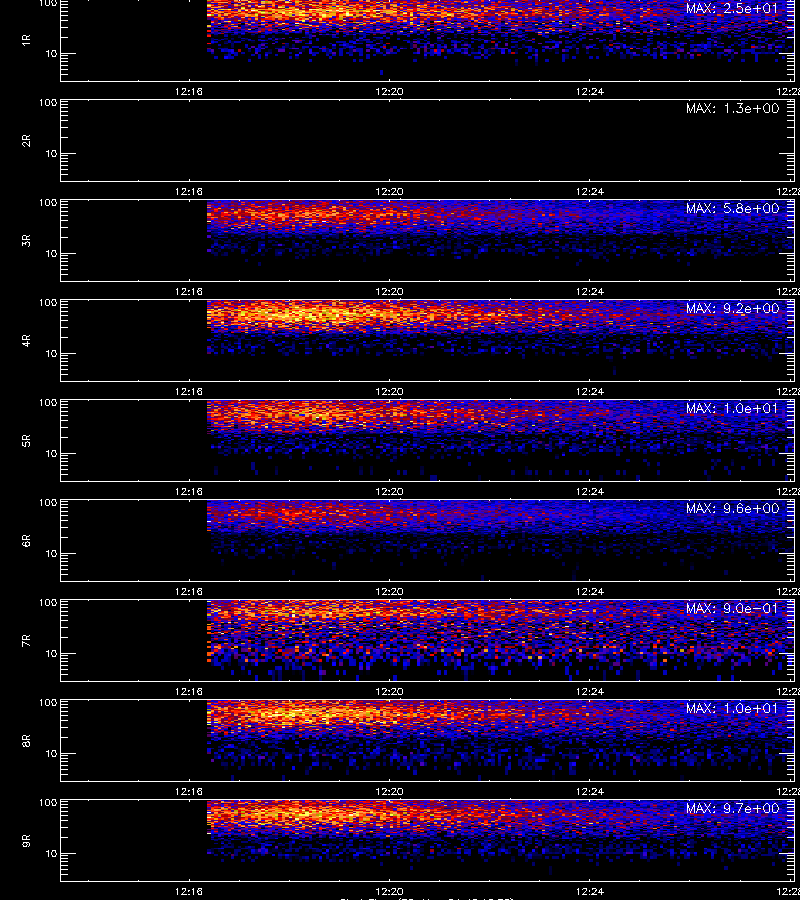Click the MAX: 1.0e+01 label in panel 8R
Image resolution: width=800 pixels, height=900 pixels.
coord(732,708)
